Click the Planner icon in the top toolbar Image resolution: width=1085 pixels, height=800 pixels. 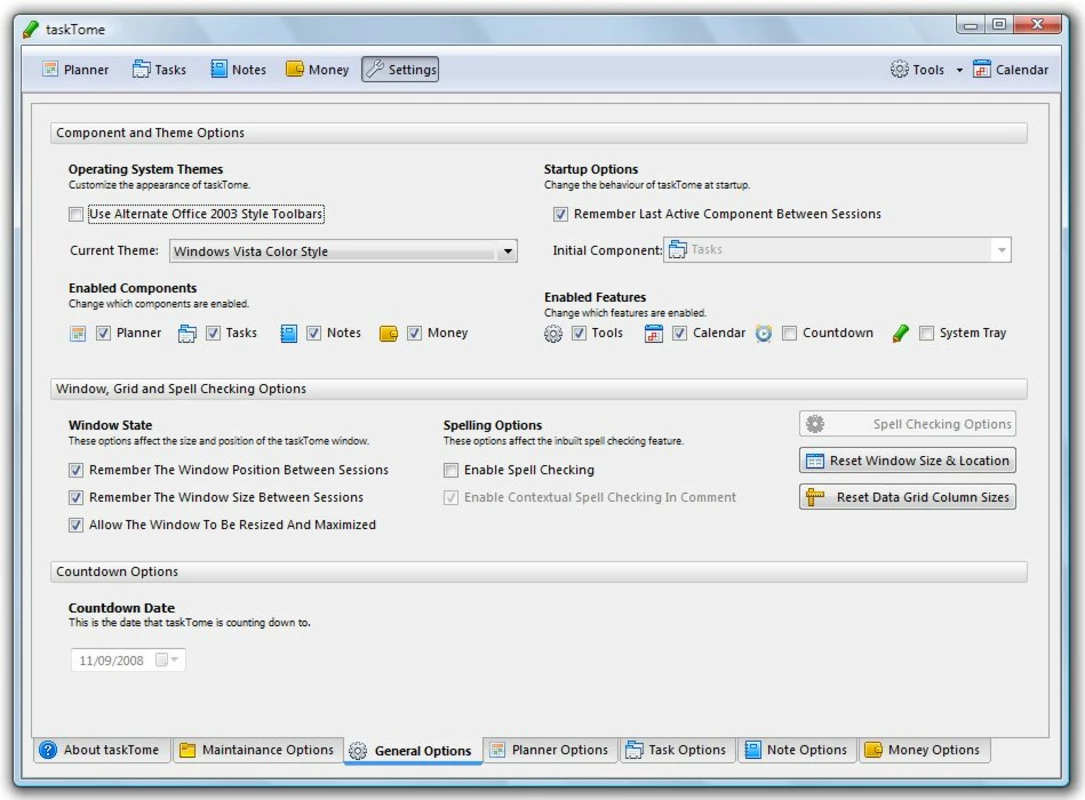coord(50,69)
